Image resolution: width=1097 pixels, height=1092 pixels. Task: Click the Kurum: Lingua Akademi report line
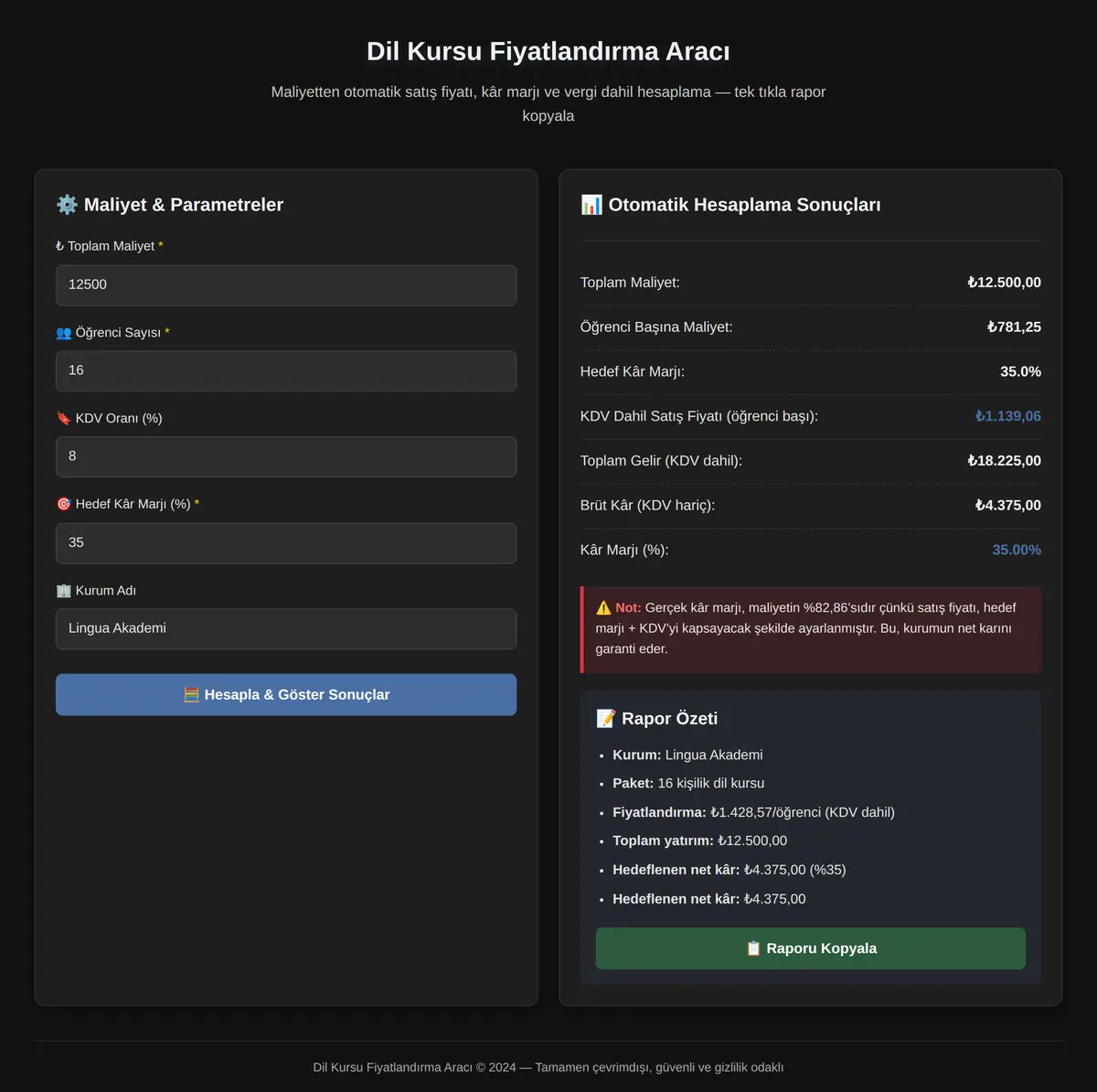[687, 755]
